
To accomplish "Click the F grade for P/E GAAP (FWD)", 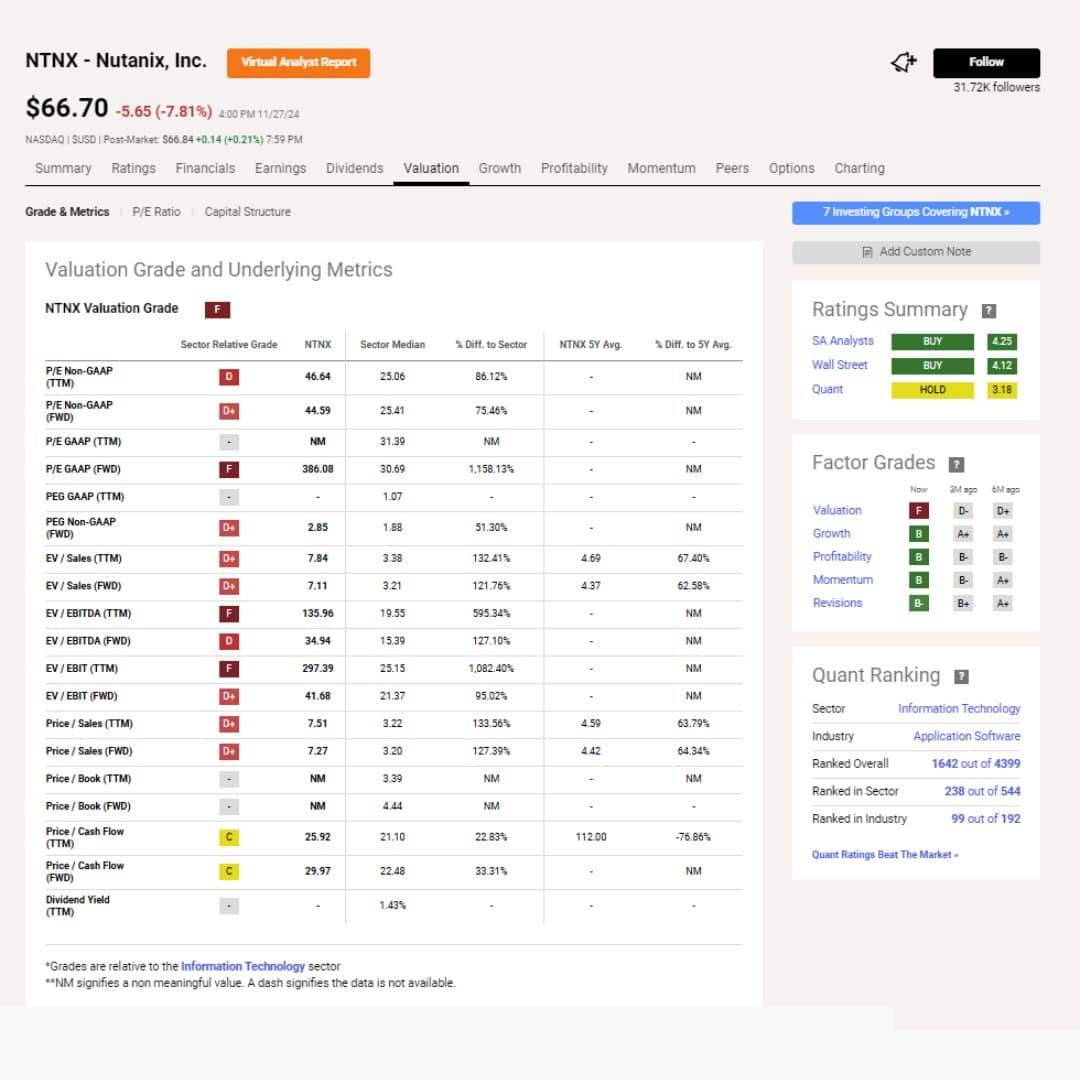I will click(x=229, y=470).
